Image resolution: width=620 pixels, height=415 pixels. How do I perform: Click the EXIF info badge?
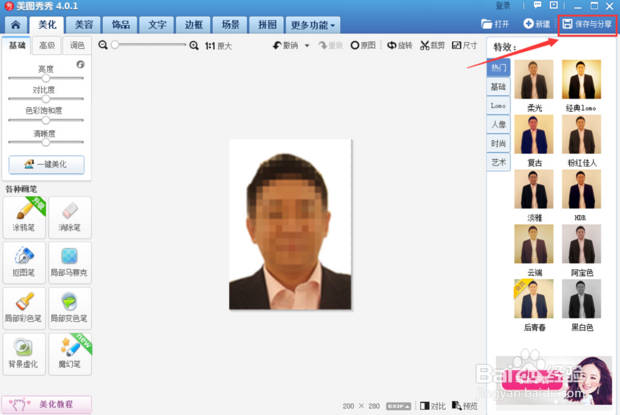(x=398, y=406)
